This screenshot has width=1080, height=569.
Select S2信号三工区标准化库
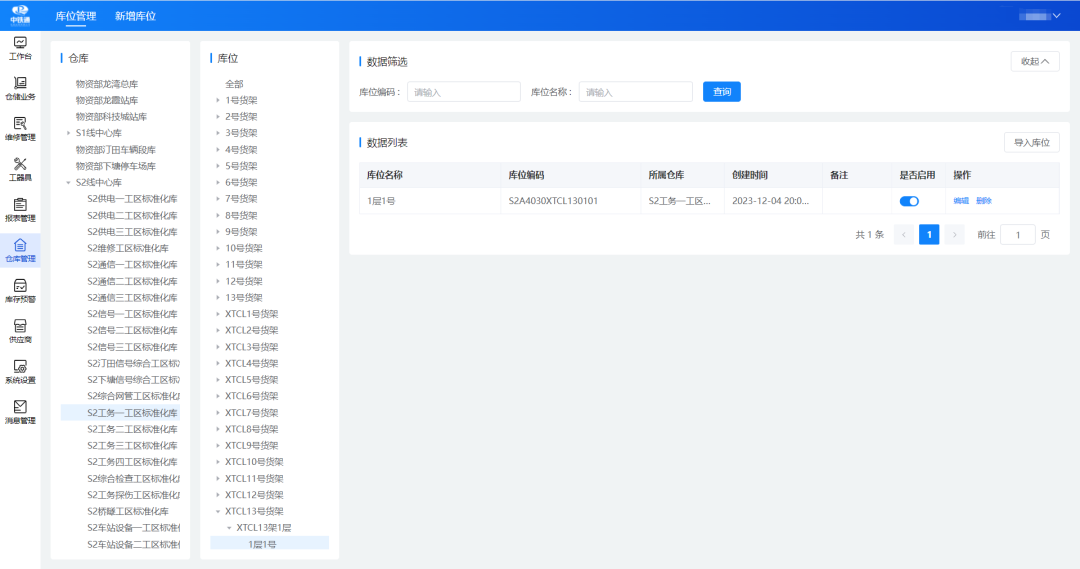tap(132, 347)
